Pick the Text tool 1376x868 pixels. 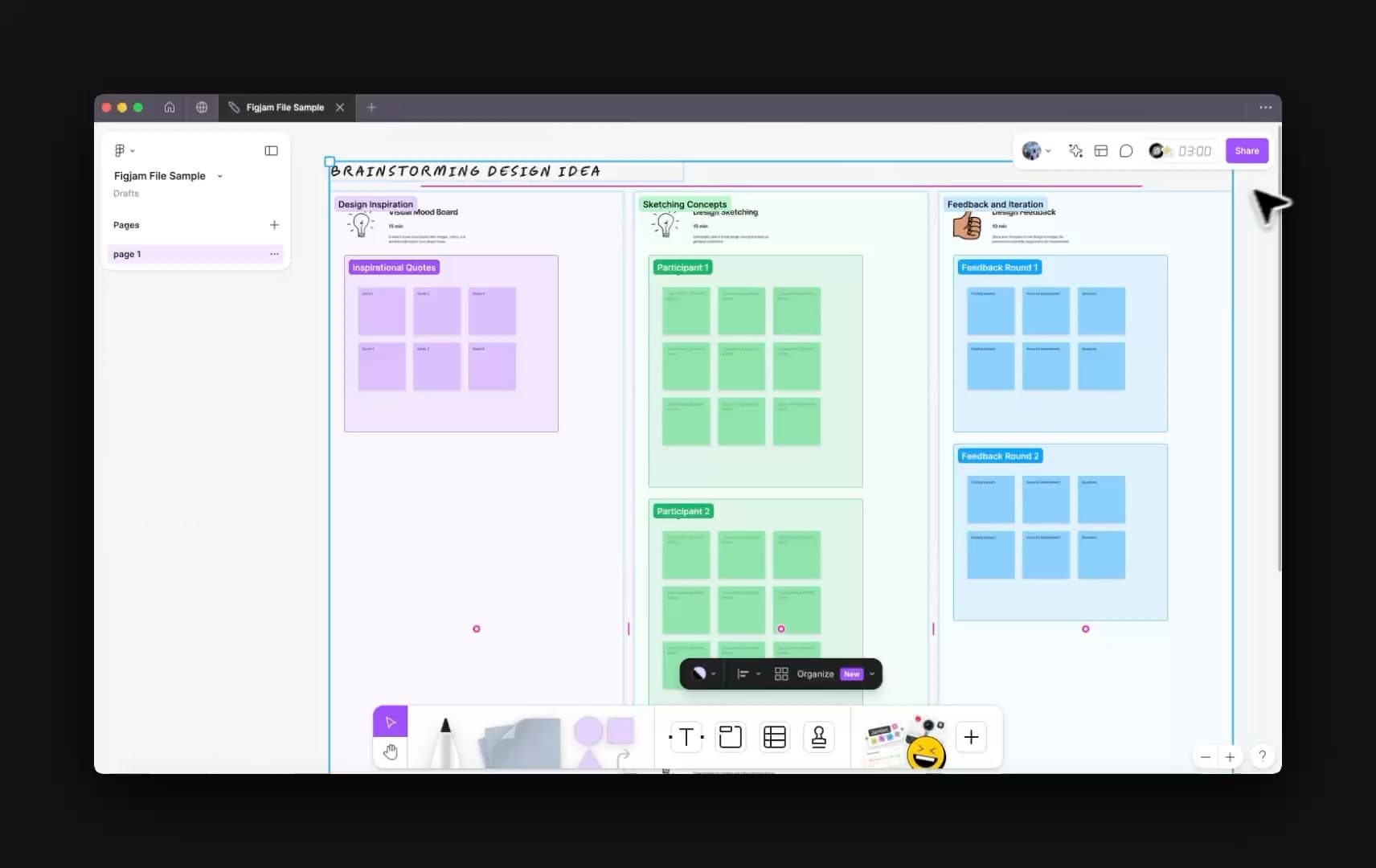686,737
